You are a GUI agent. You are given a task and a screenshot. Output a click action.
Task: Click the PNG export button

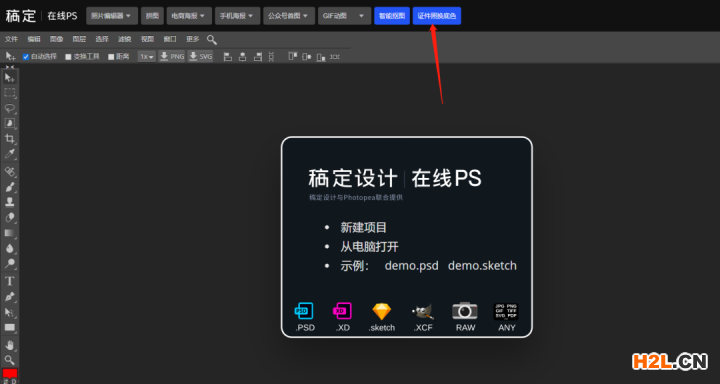(x=172, y=56)
